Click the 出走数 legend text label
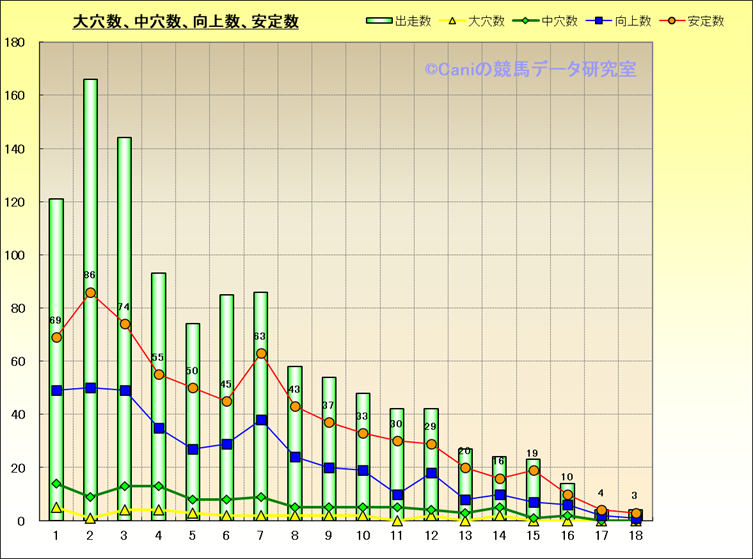Screen dimensions: 753x559 [x=413, y=21]
